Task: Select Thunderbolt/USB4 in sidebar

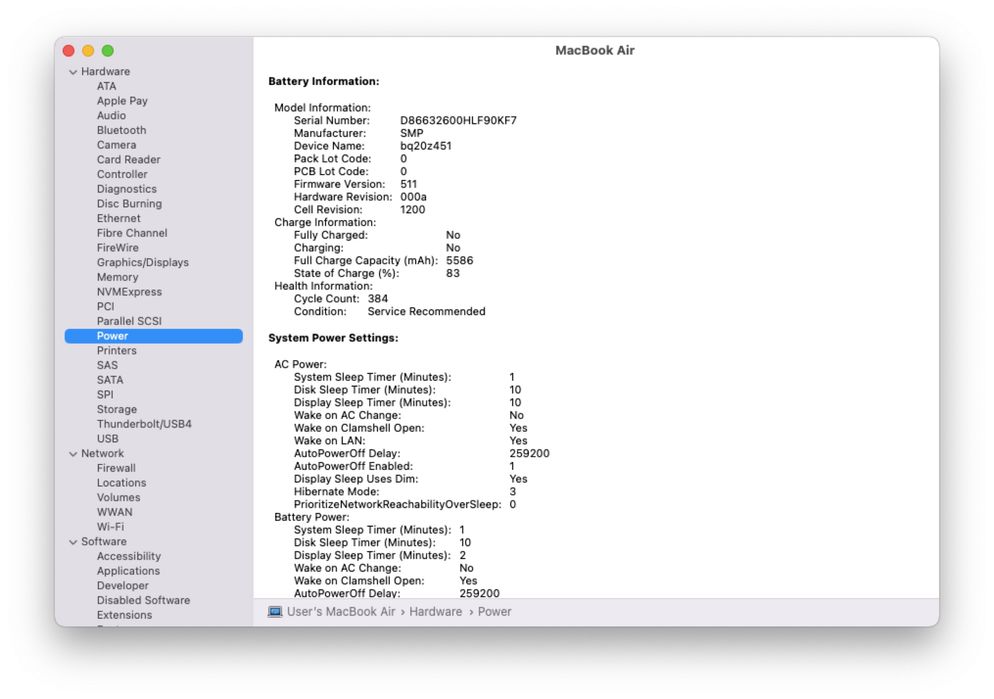Action: tap(144, 424)
